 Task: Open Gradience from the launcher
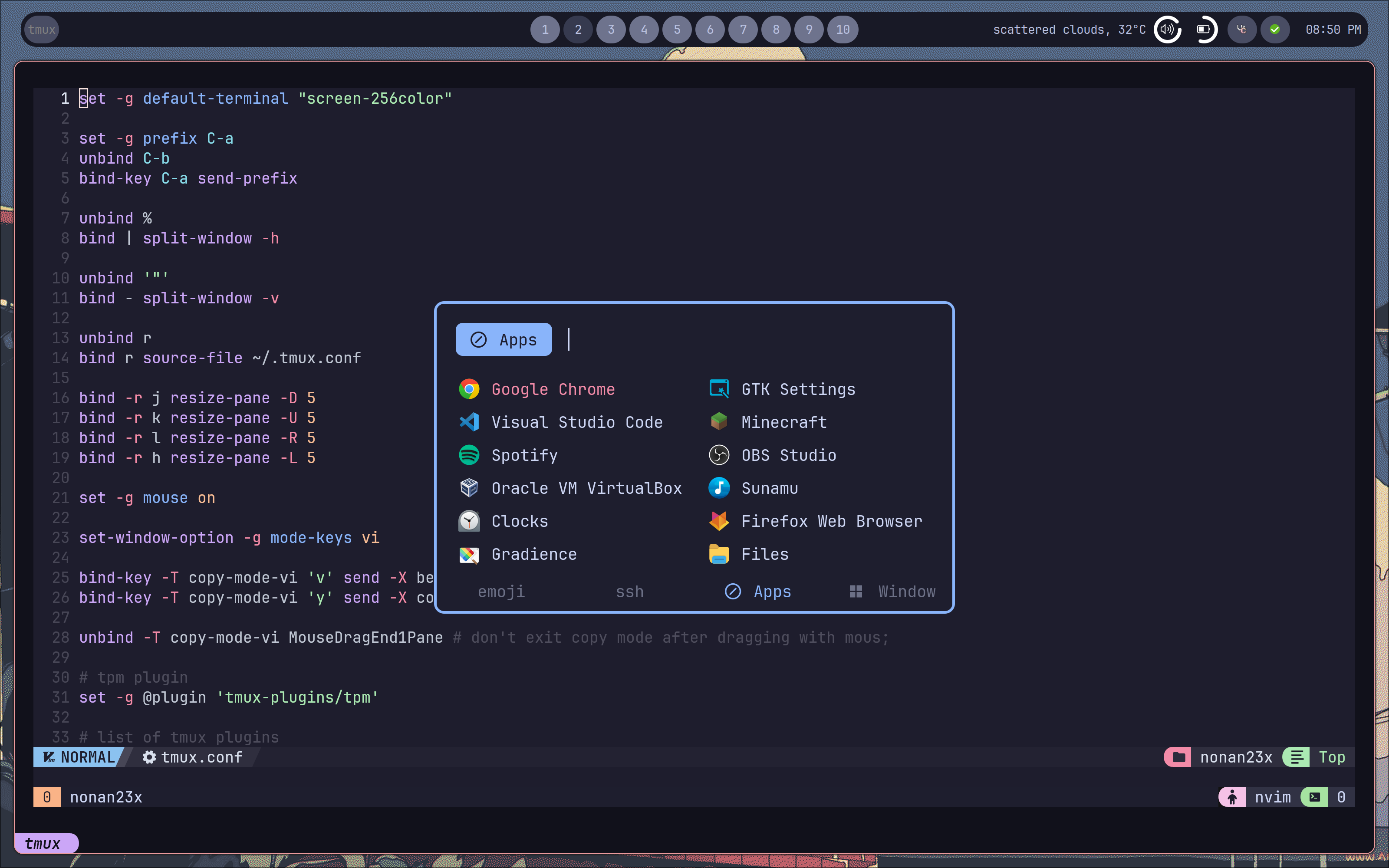(x=579, y=555)
